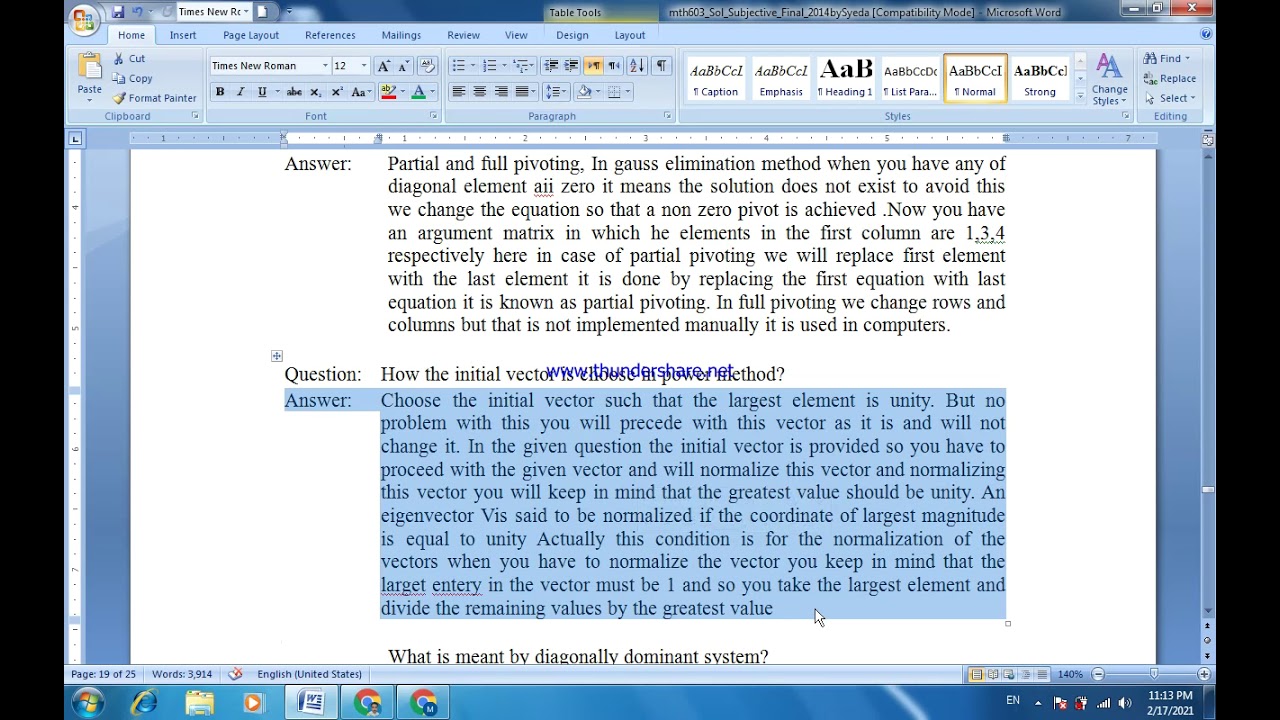The image size is (1280, 720).
Task: Open the font name dropdown
Action: point(325,66)
